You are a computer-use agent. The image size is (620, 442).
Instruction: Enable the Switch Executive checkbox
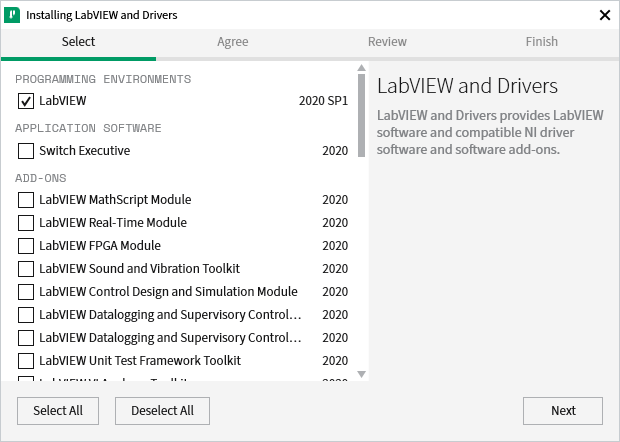pos(26,151)
